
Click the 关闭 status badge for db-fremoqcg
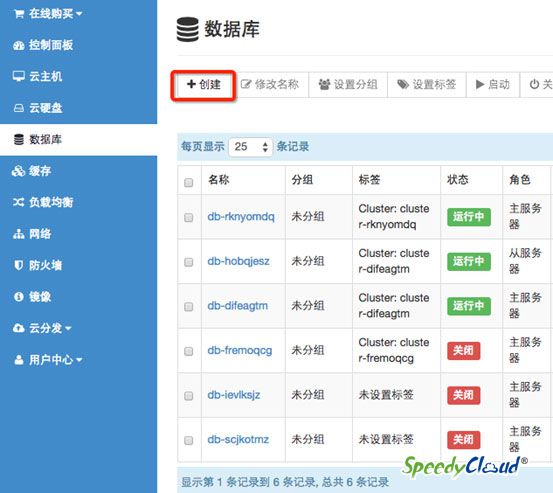(463, 351)
